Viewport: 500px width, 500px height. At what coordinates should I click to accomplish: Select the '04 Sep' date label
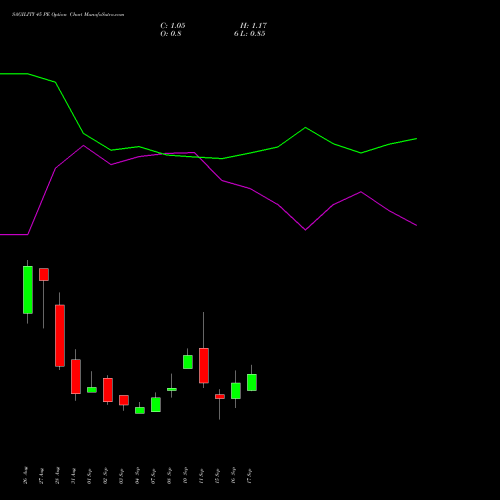138,475
